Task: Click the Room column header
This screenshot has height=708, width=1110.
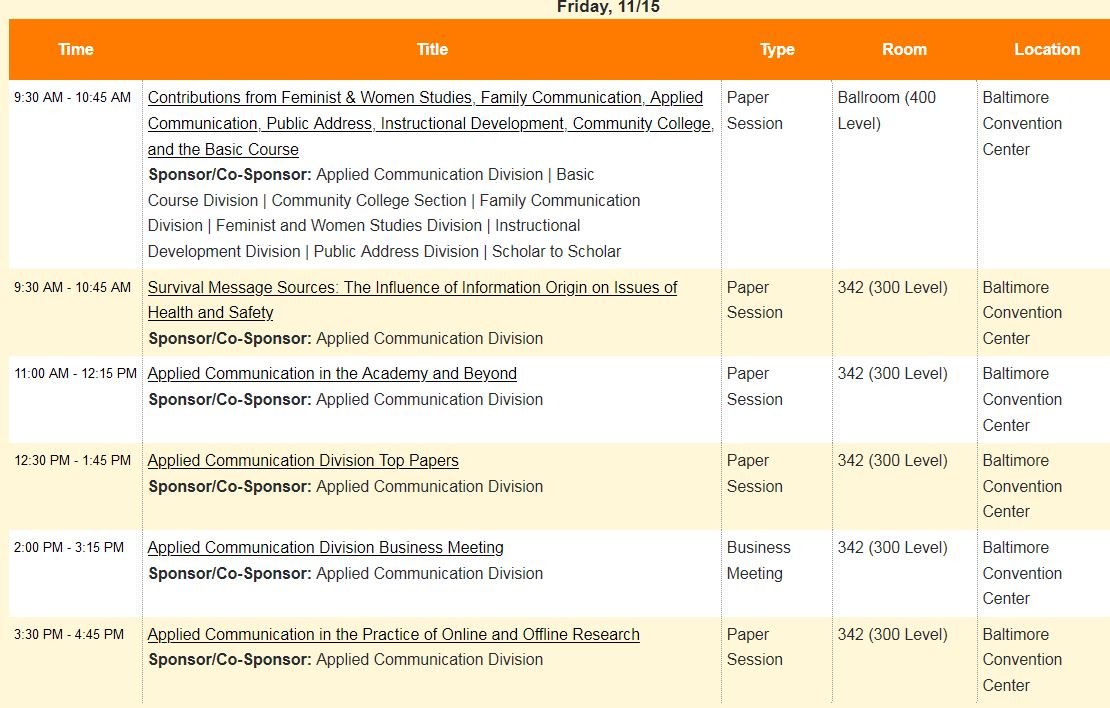Action: [904, 50]
